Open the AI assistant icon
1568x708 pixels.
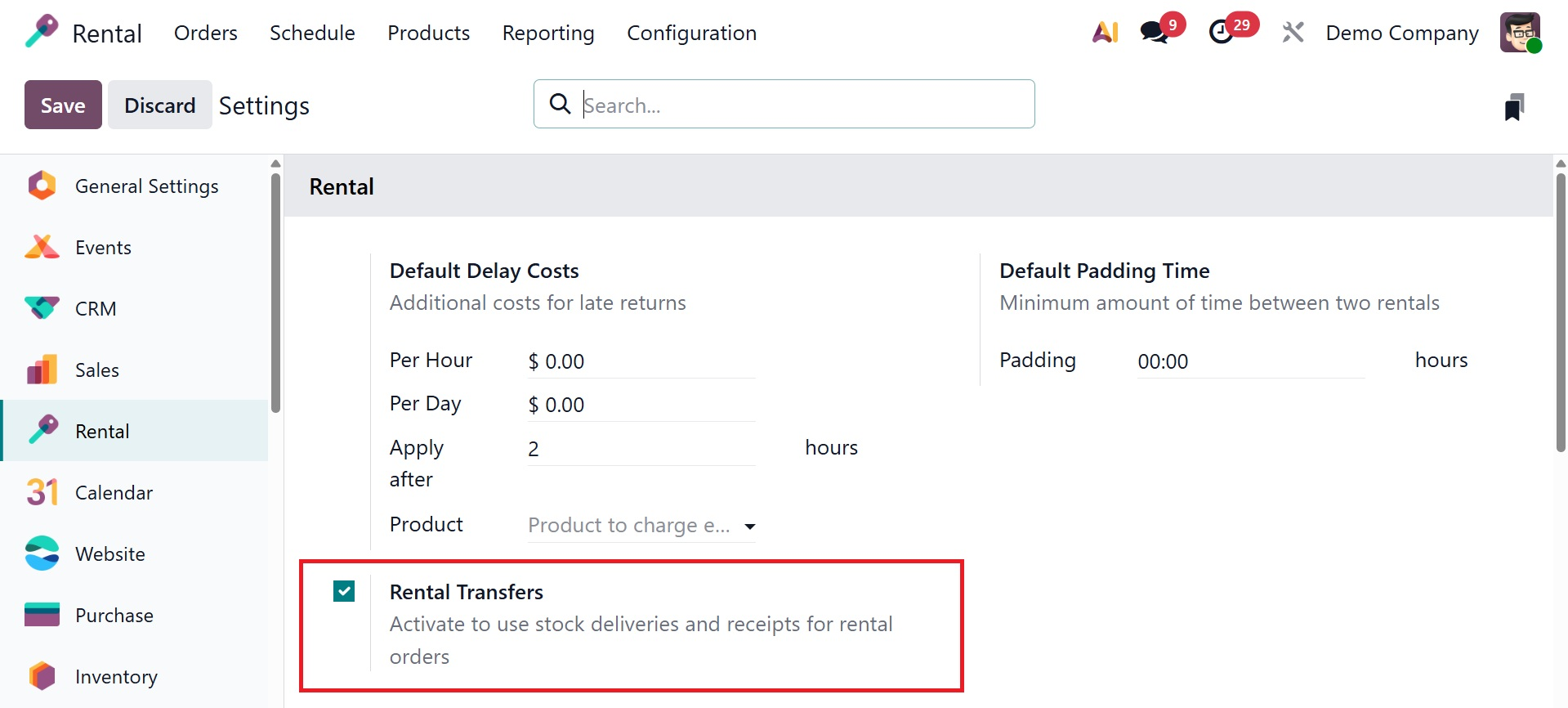click(1105, 32)
